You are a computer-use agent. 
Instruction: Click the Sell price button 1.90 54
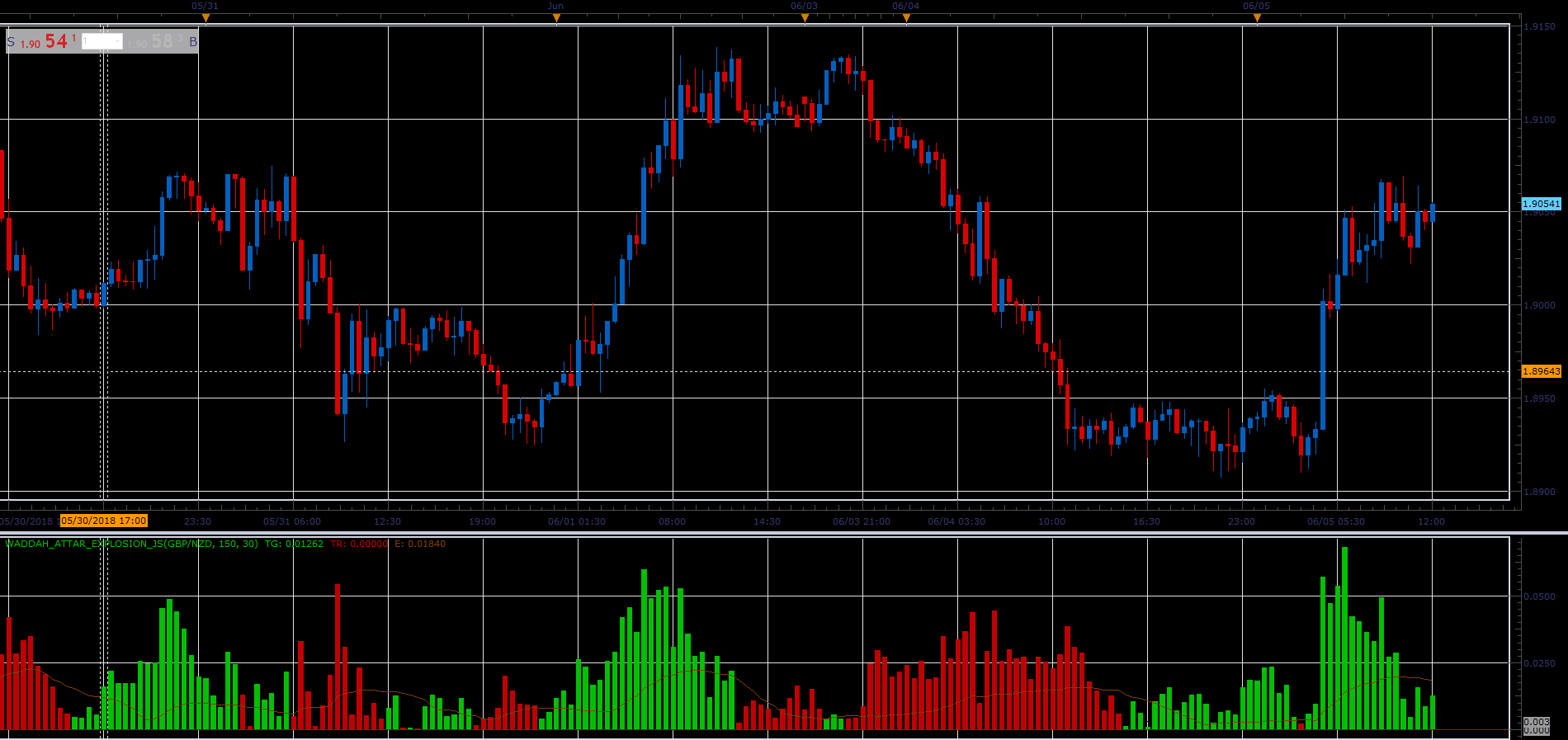(x=48, y=41)
